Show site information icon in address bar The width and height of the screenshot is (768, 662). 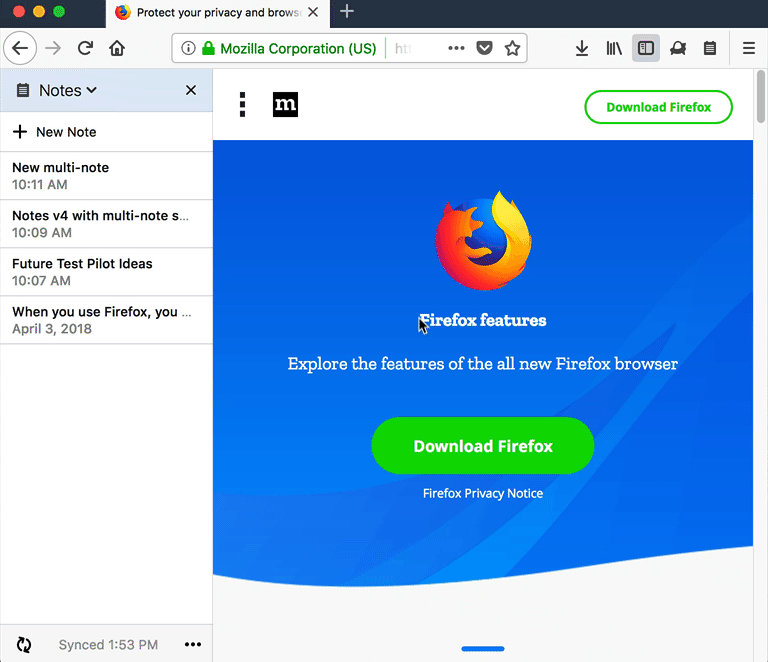click(x=188, y=48)
